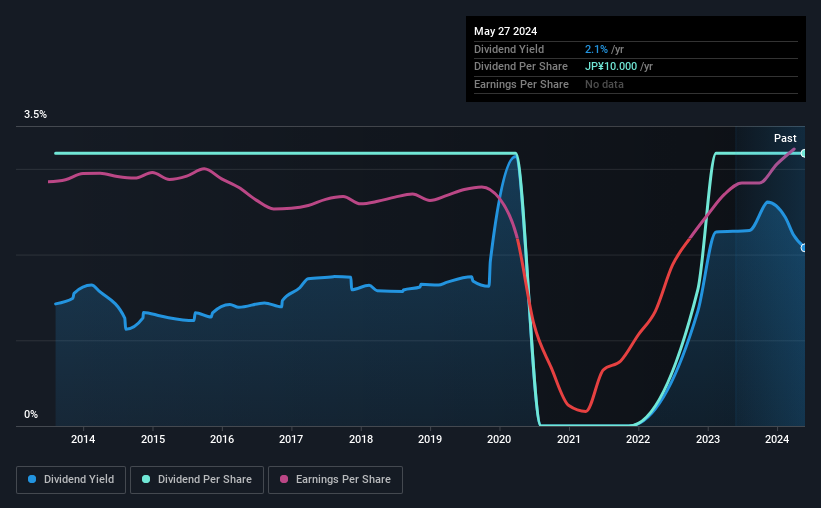Screen dimensions: 821x508
Task: Click the Past label in the chart
Action: [785, 138]
